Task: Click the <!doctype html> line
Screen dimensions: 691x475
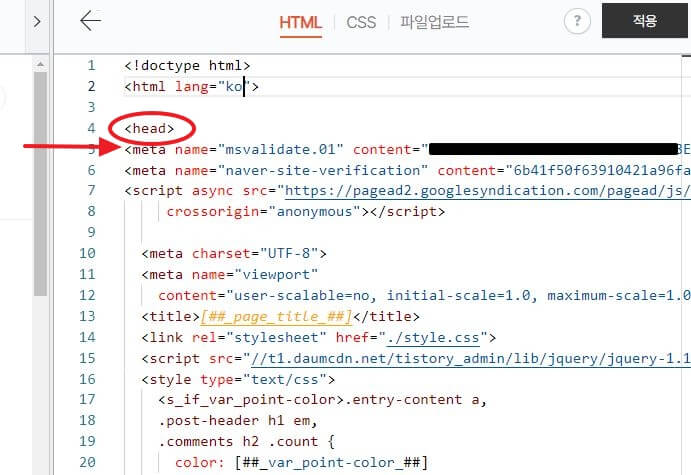Action: 187,66
